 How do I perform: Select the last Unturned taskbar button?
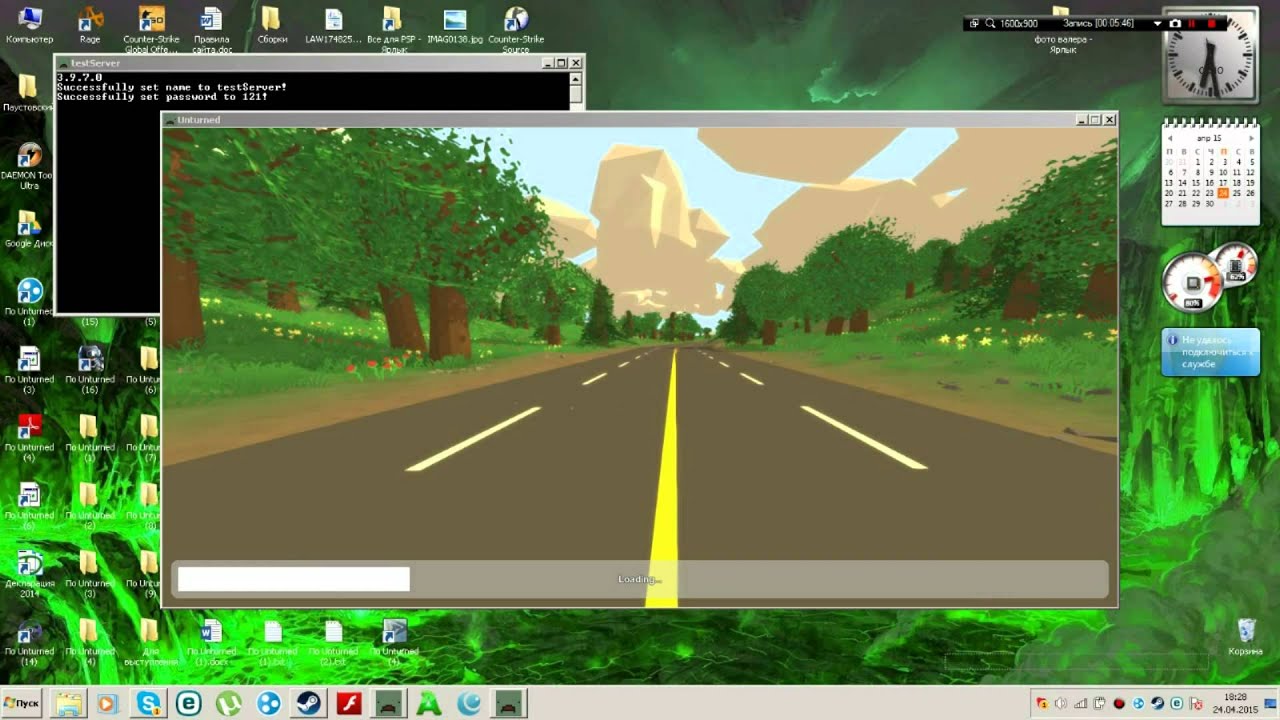pyautogui.click(x=509, y=703)
